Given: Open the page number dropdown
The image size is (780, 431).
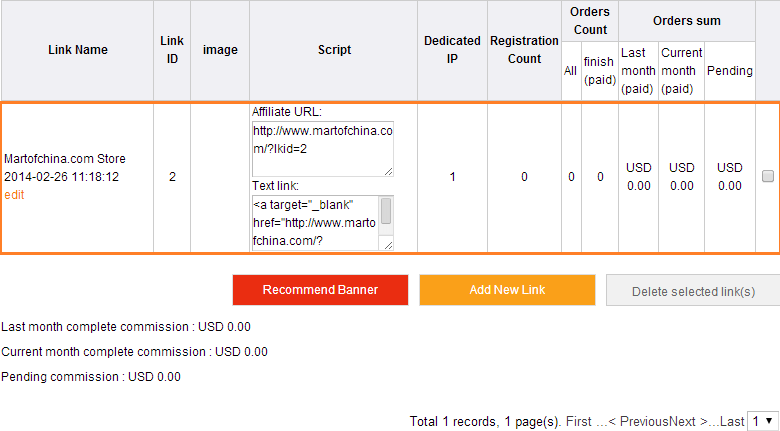Looking at the screenshot, I should pyautogui.click(x=762, y=421).
